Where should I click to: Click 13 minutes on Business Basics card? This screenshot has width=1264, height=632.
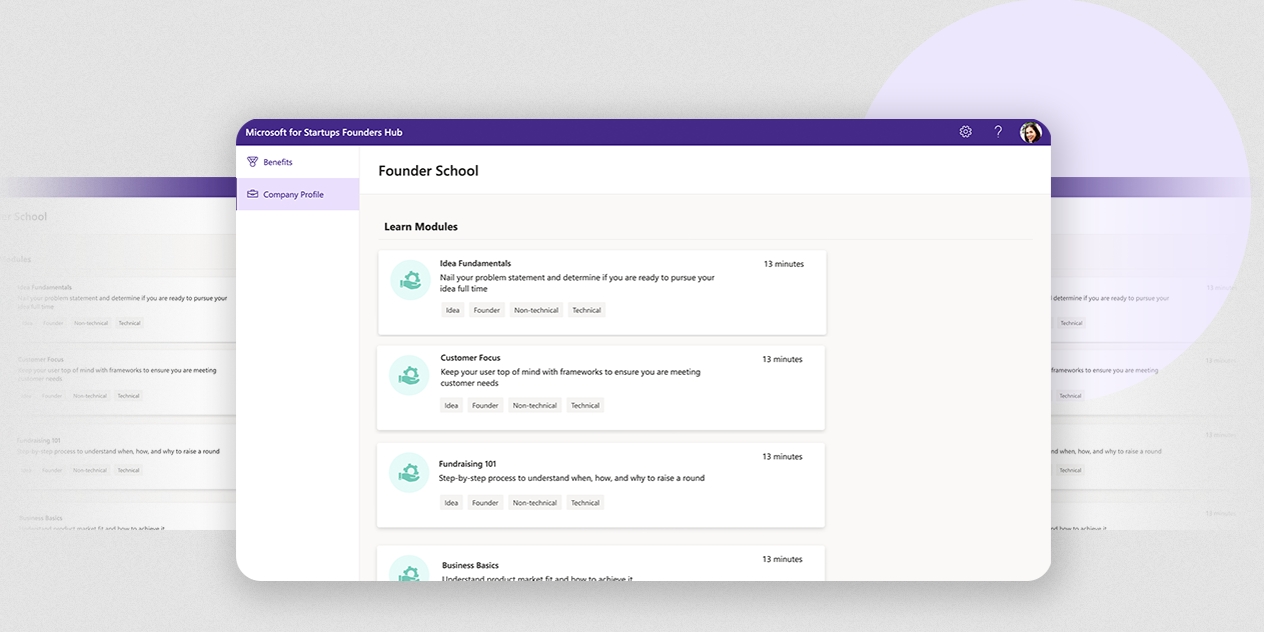tap(783, 559)
